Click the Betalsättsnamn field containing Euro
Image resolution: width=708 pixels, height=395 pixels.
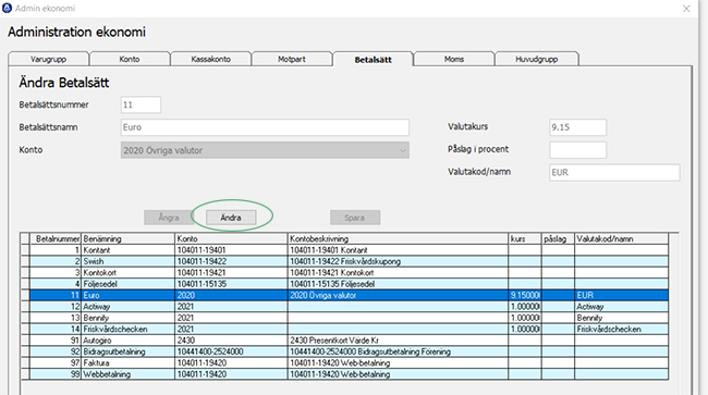coord(265,127)
